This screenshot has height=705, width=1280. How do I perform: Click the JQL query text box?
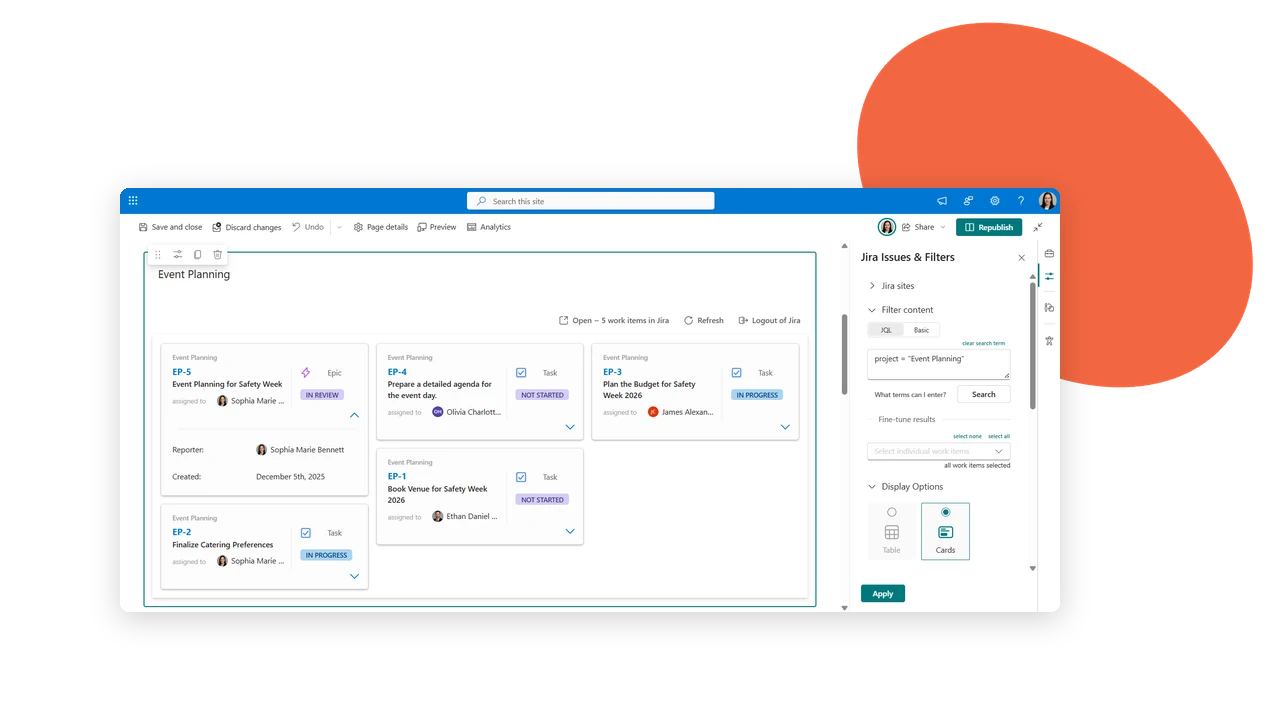(x=939, y=364)
